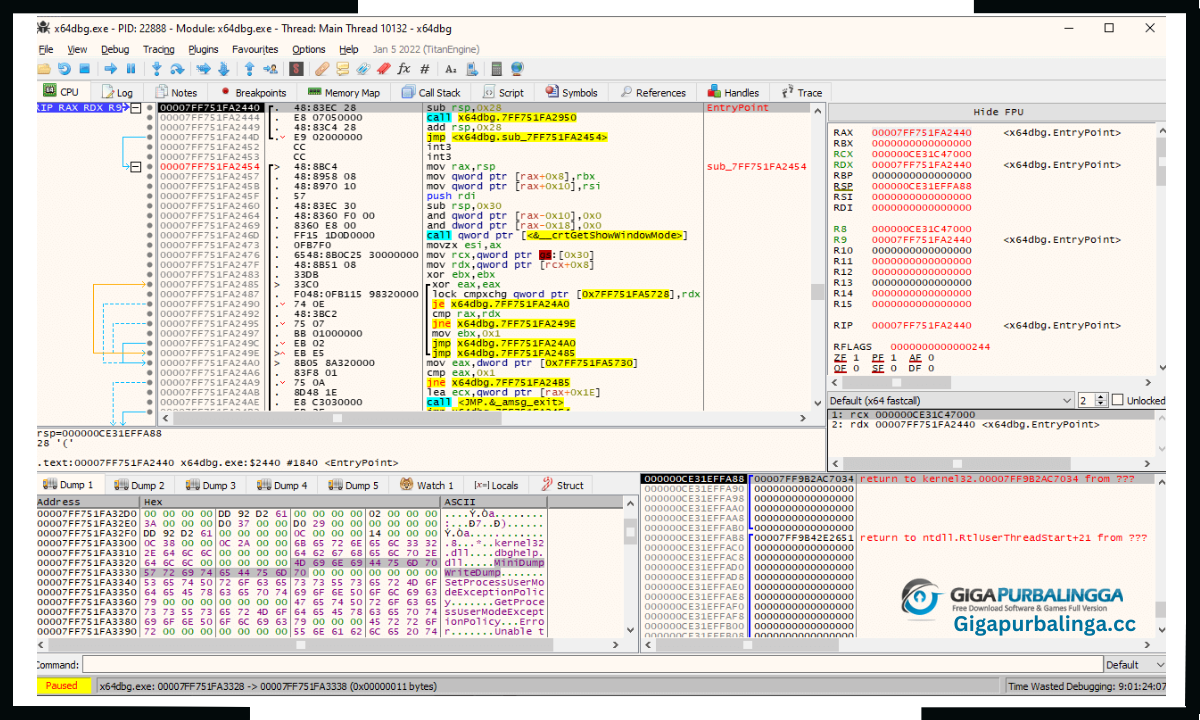
Task: Select the RSP register value 000000CE31EFFA88
Action: point(921,186)
